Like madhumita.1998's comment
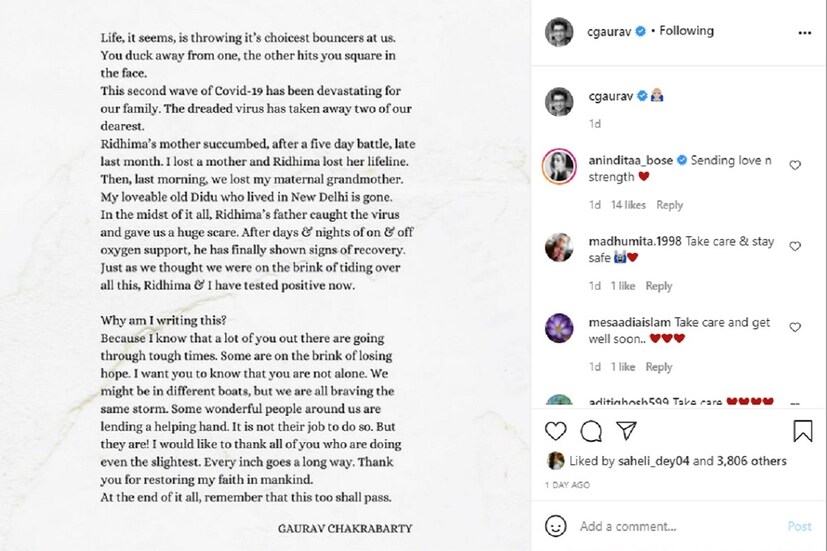Image resolution: width=827 pixels, height=551 pixels. coord(796,246)
